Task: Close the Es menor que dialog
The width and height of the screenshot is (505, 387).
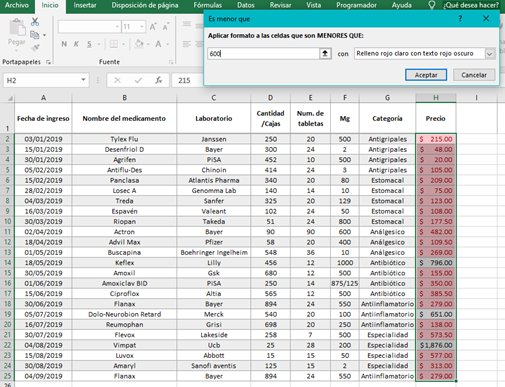Action: tap(486, 19)
